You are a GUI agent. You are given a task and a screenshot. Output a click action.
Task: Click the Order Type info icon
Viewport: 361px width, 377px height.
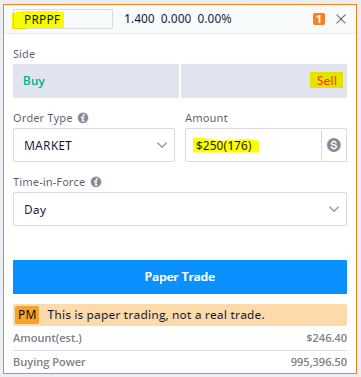(x=83, y=118)
